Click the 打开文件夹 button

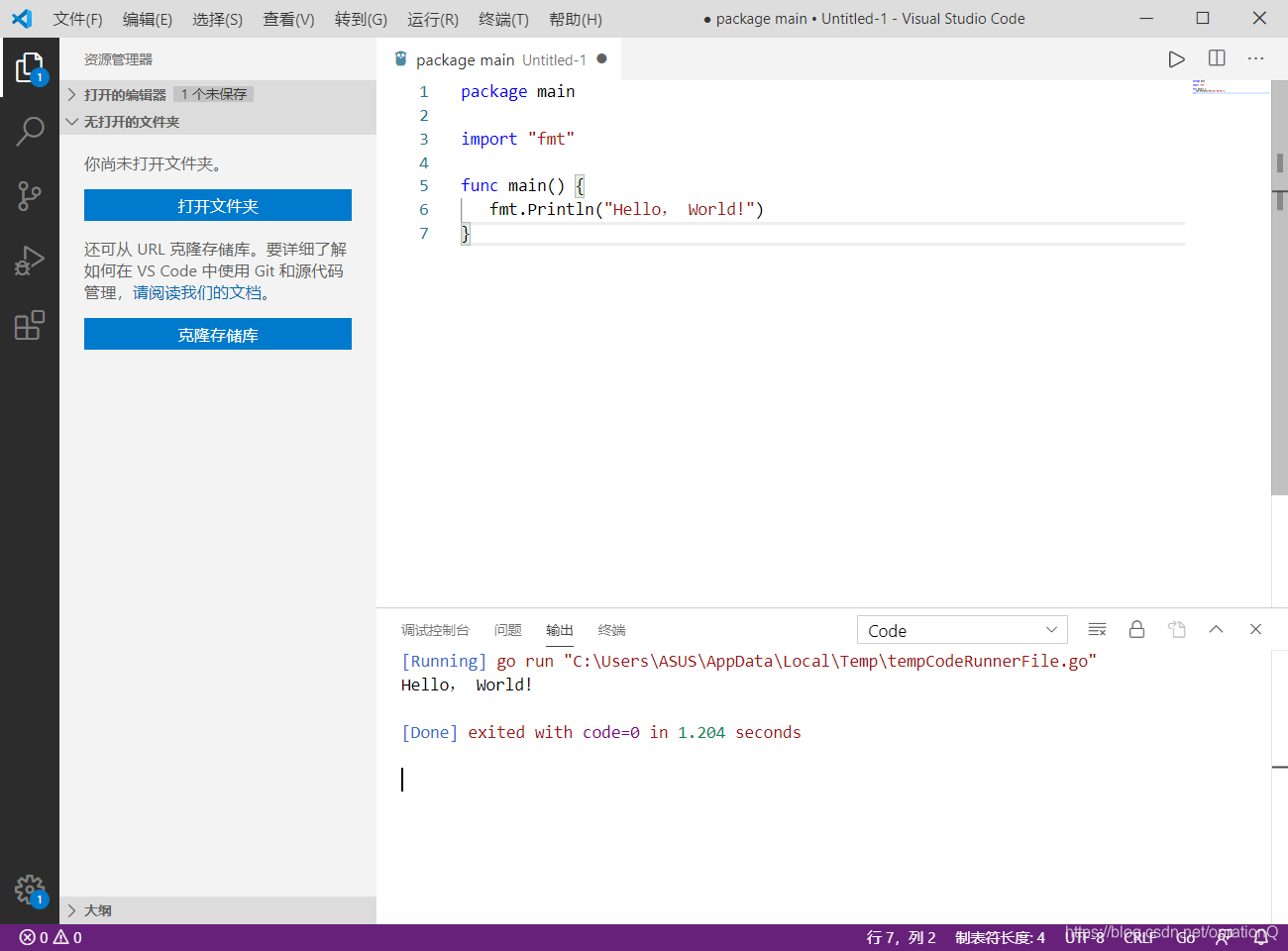[218, 205]
